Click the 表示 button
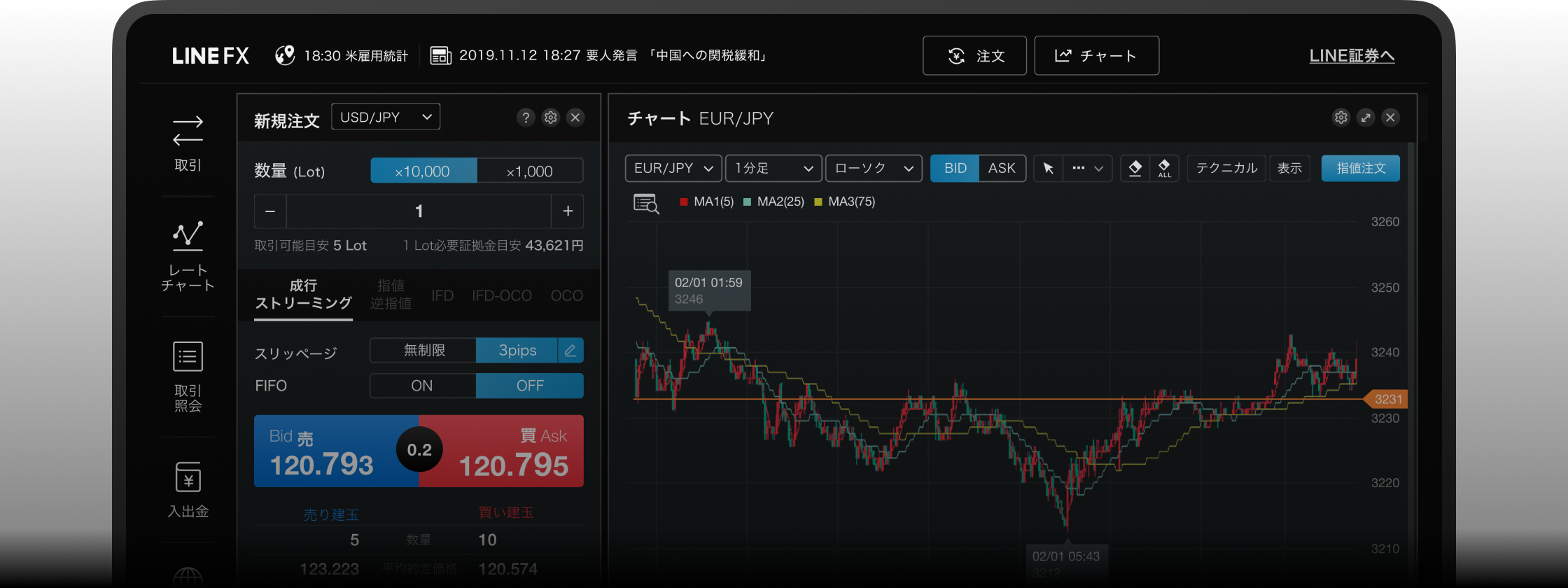1568x588 pixels. click(x=1289, y=168)
